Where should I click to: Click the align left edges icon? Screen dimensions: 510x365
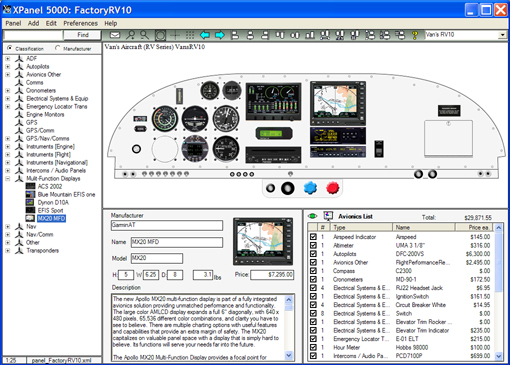pyautogui.click(x=235, y=35)
